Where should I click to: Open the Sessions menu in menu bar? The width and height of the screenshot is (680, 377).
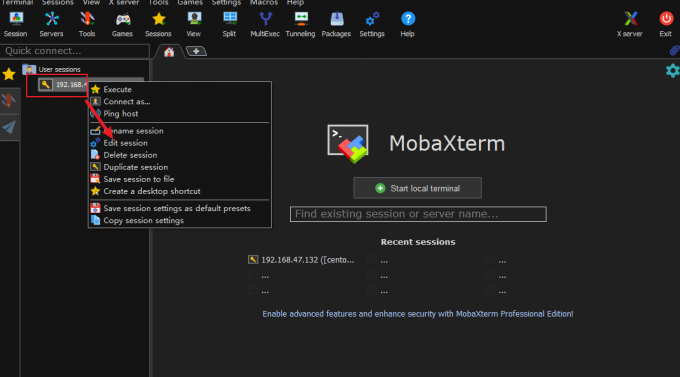point(58,3)
